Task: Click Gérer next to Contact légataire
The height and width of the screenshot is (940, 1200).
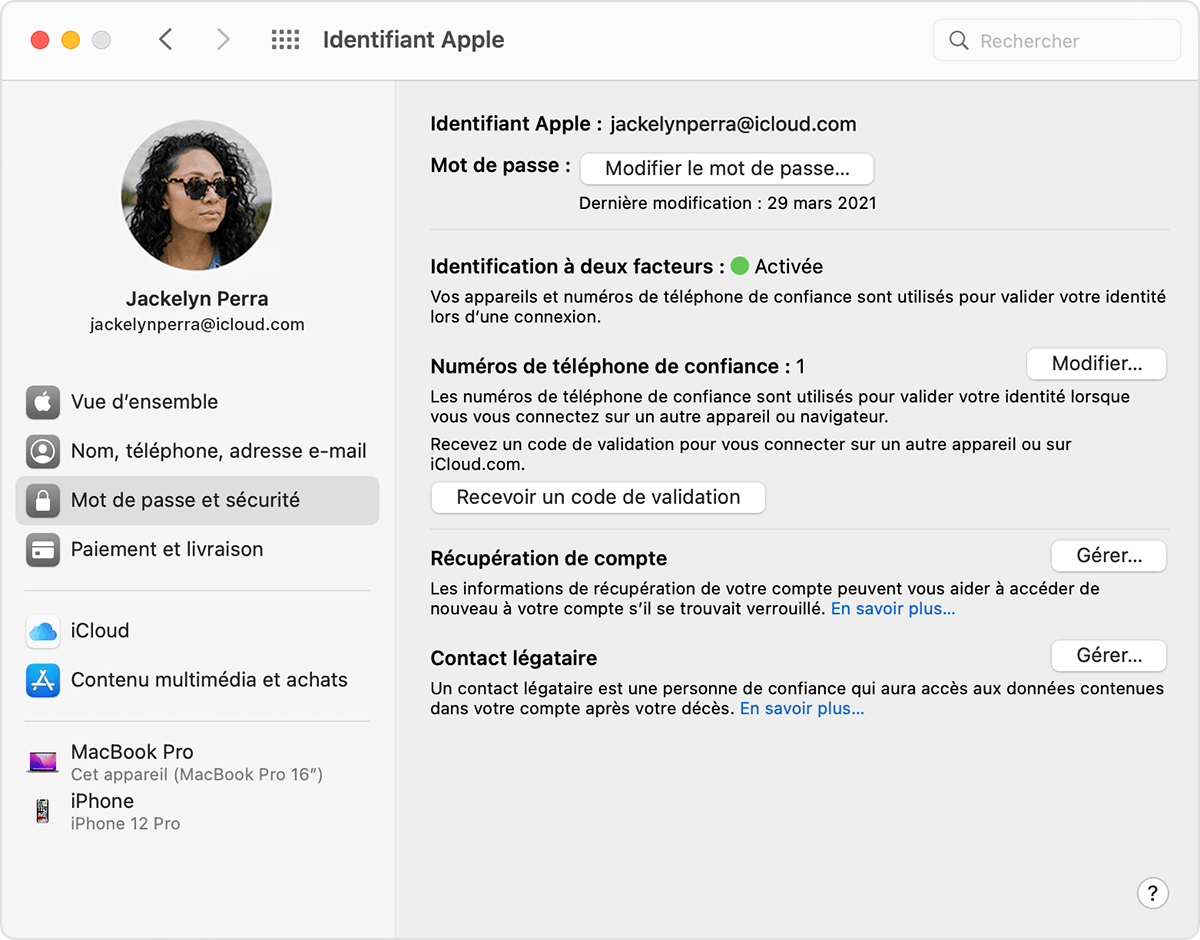Action: coord(1108,656)
